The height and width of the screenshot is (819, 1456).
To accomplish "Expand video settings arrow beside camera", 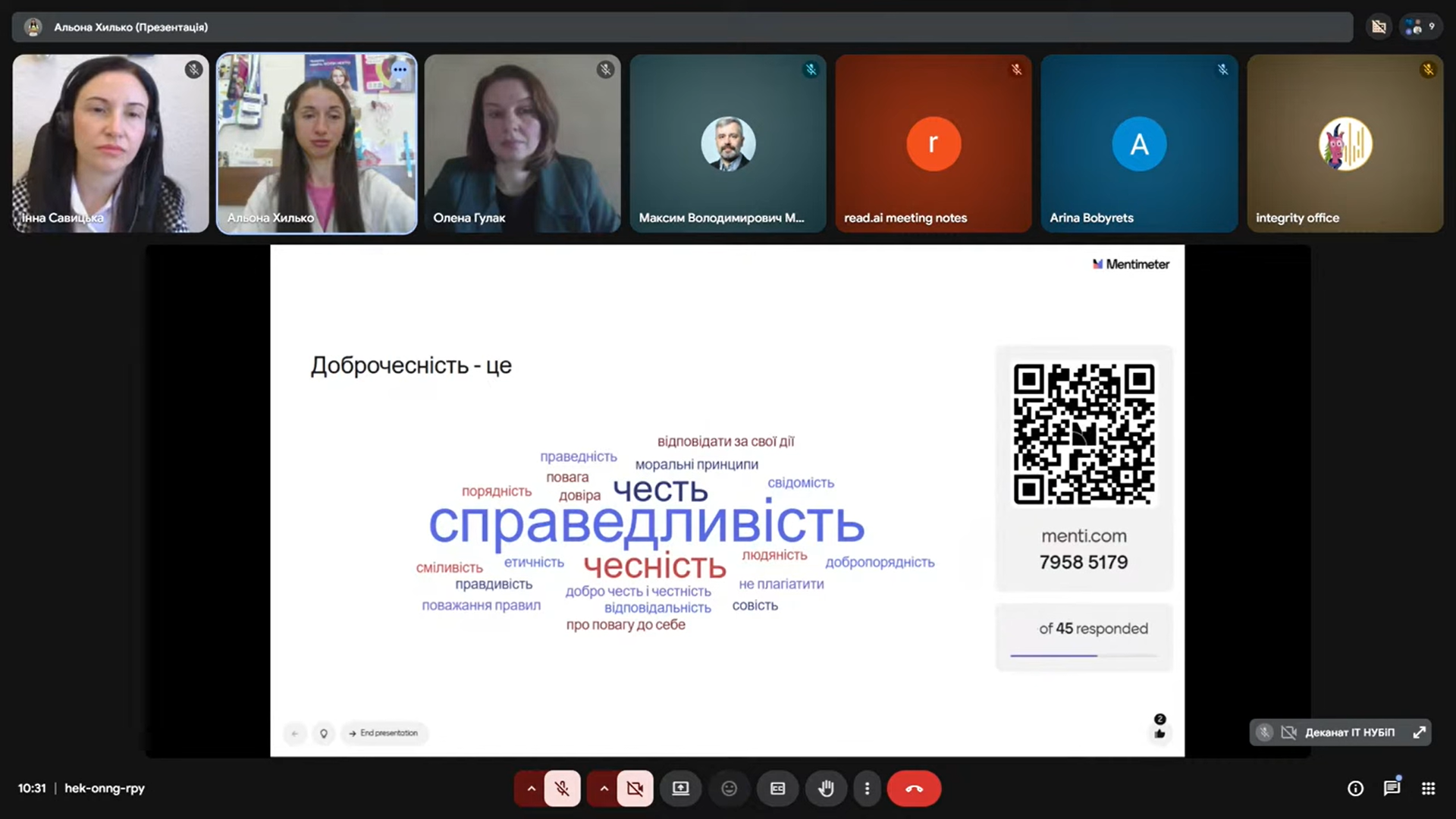I will click(x=604, y=789).
